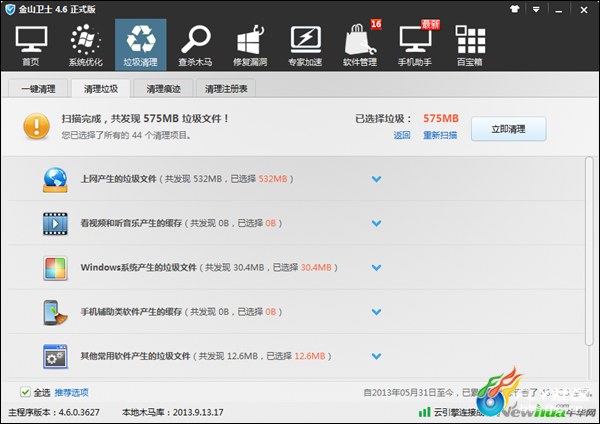Click the Windows系统产生的垃圾文件 row text
The height and width of the screenshot is (424, 600).
pos(209,267)
